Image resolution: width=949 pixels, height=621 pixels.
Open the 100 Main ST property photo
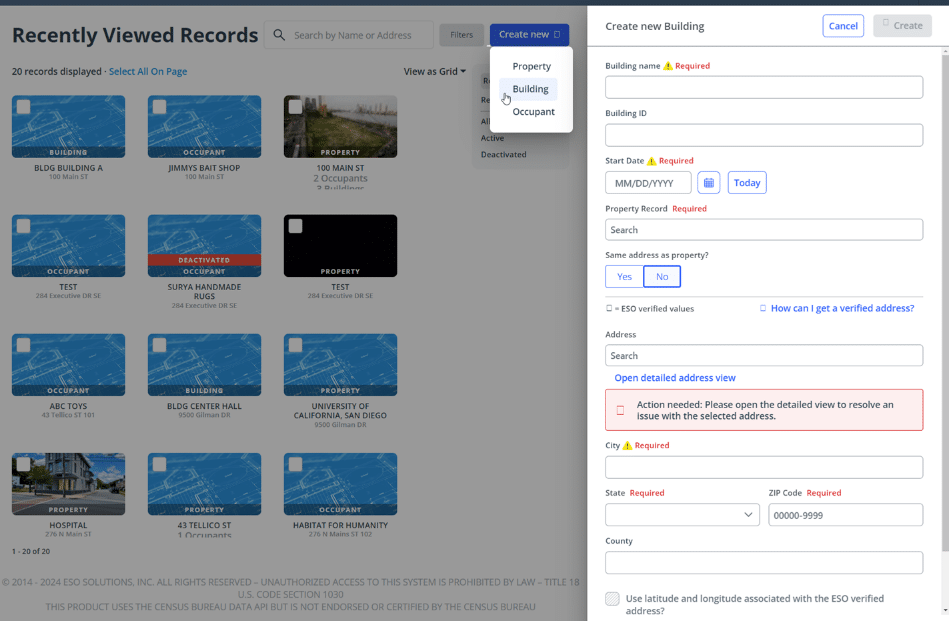(340, 126)
